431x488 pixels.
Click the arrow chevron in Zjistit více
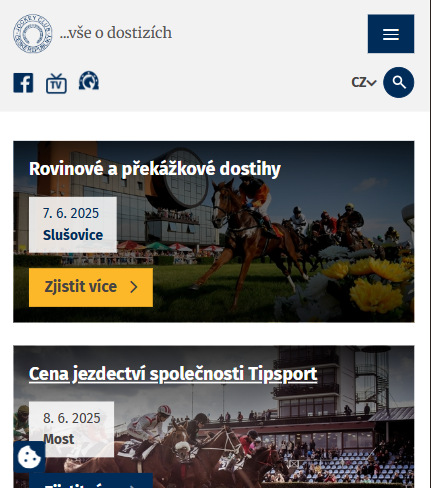pyautogui.click(x=134, y=287)
